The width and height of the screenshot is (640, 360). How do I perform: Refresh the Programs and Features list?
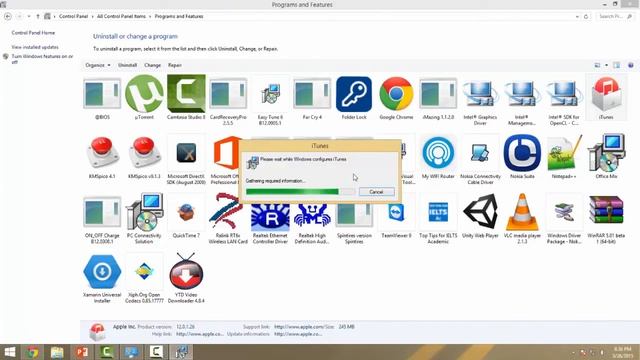click(x=586, y=16)
